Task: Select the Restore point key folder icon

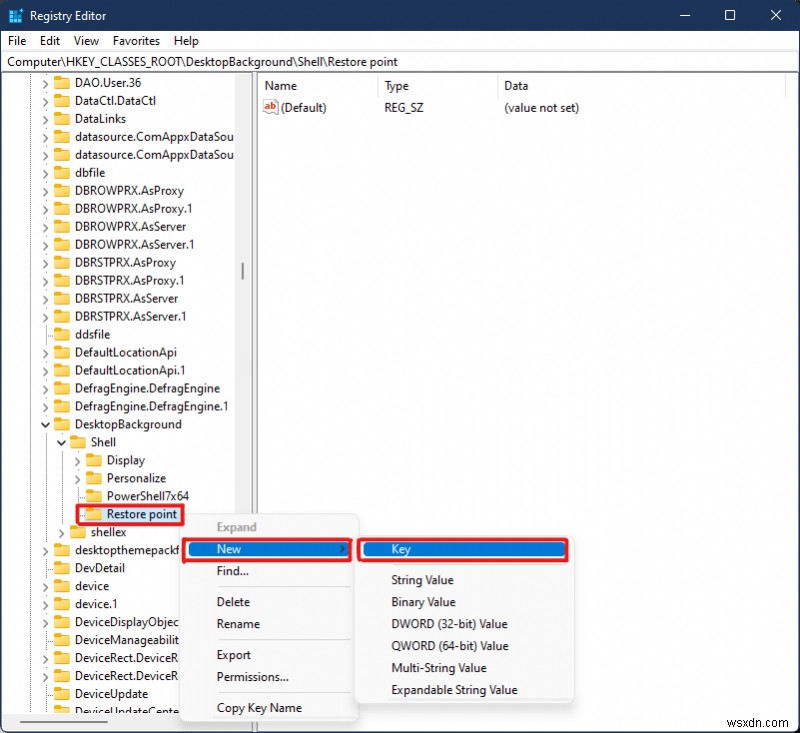Action: click(x=96, y=514)
